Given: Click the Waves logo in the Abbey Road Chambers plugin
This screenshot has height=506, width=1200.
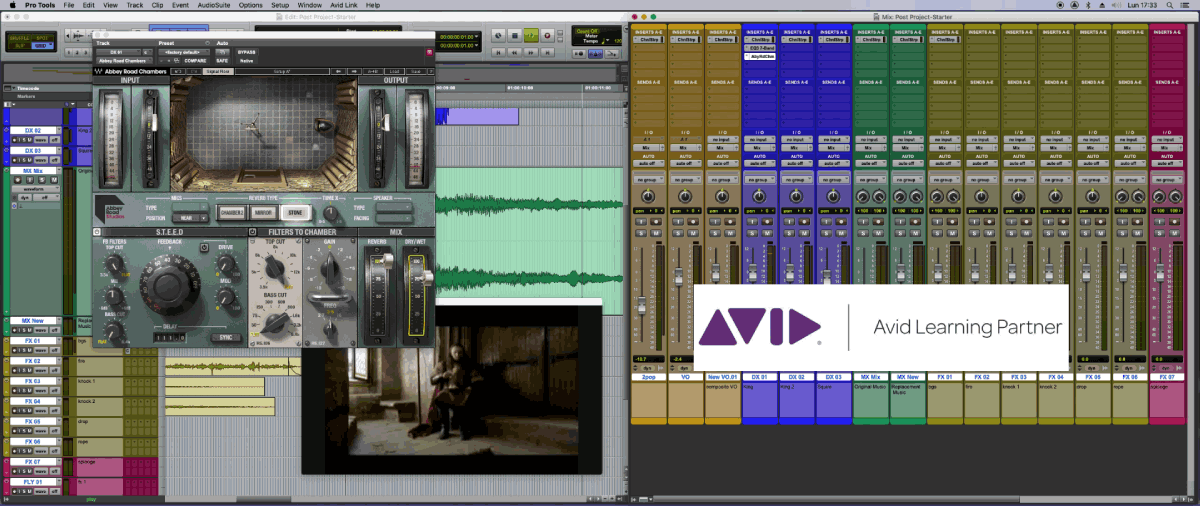Looking at the screenshot, I should point(100,71).
